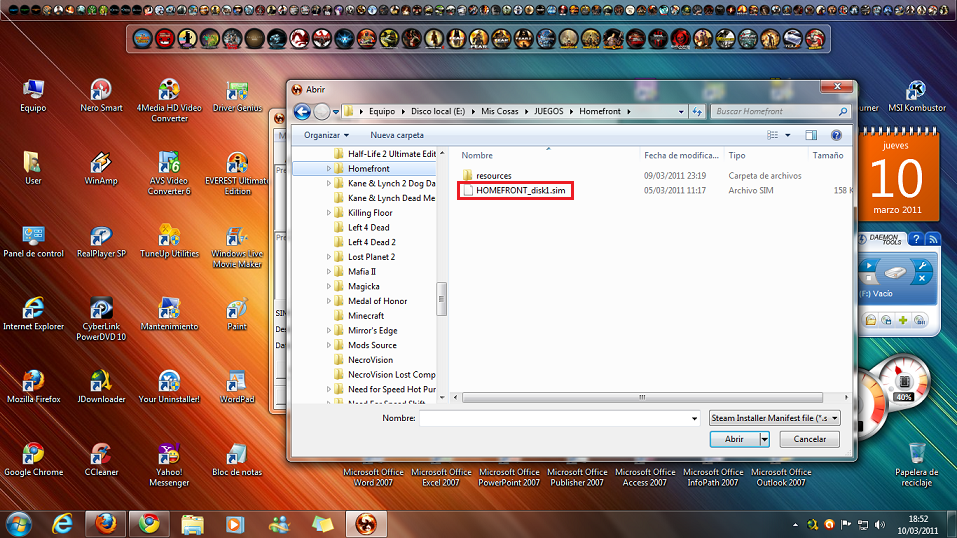Open Windows Live Movie Maker icon
Image resolution: width=957 pixels, height=538 pixels.
point(237,246)
